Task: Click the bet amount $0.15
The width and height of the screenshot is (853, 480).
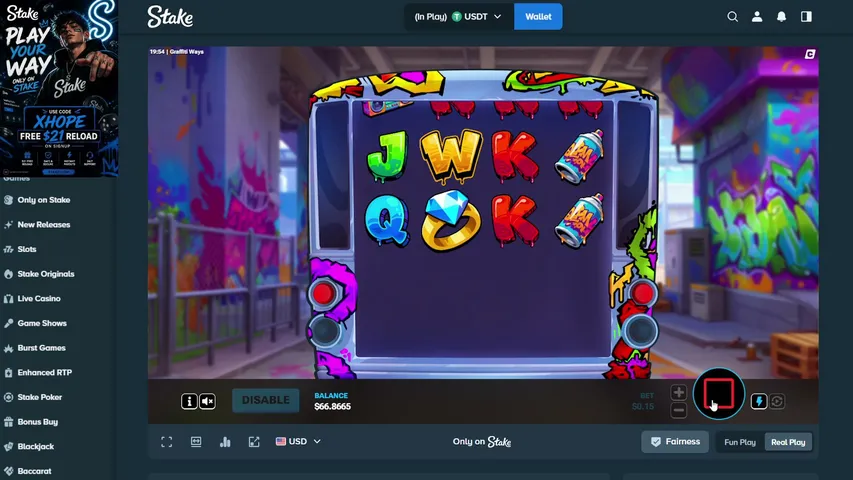Action: pyautogui.click(x=643, y=407)
